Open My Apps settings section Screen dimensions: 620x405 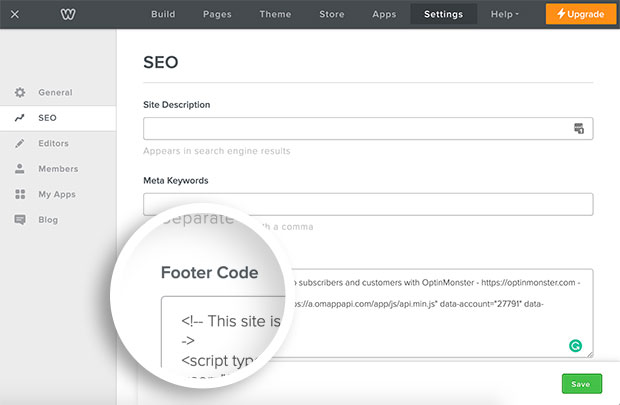click(x=58, y=194)
